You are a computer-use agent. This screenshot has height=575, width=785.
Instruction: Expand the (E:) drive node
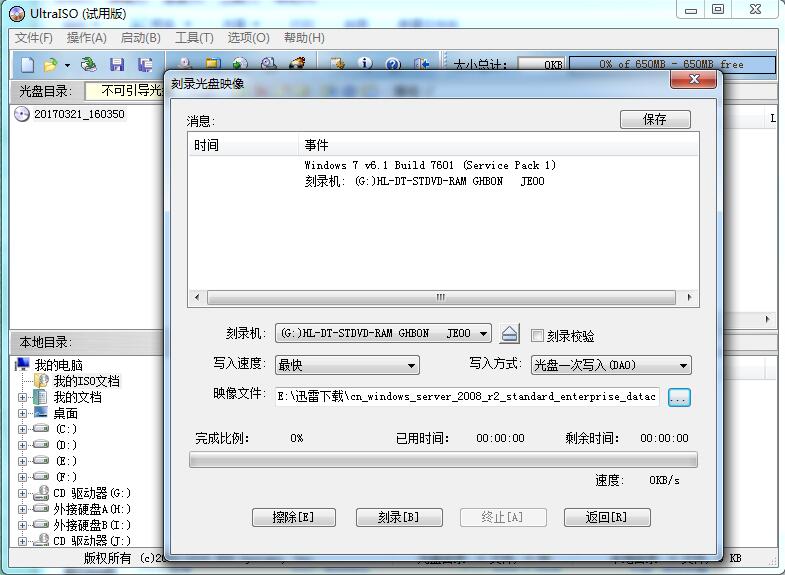[22, 461]
